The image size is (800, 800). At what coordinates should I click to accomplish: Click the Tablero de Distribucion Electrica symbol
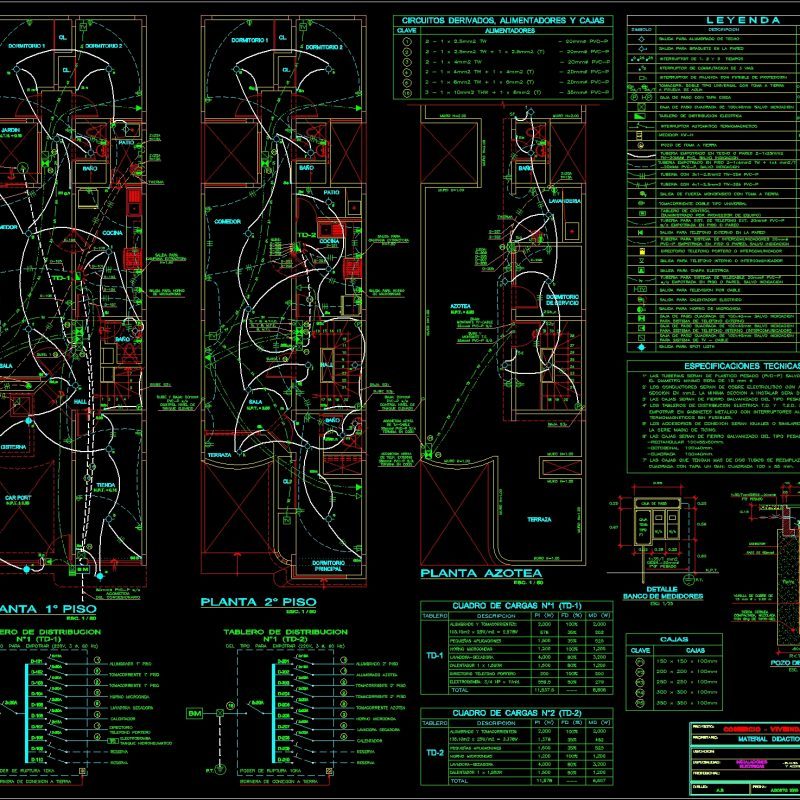pos(639,116)
